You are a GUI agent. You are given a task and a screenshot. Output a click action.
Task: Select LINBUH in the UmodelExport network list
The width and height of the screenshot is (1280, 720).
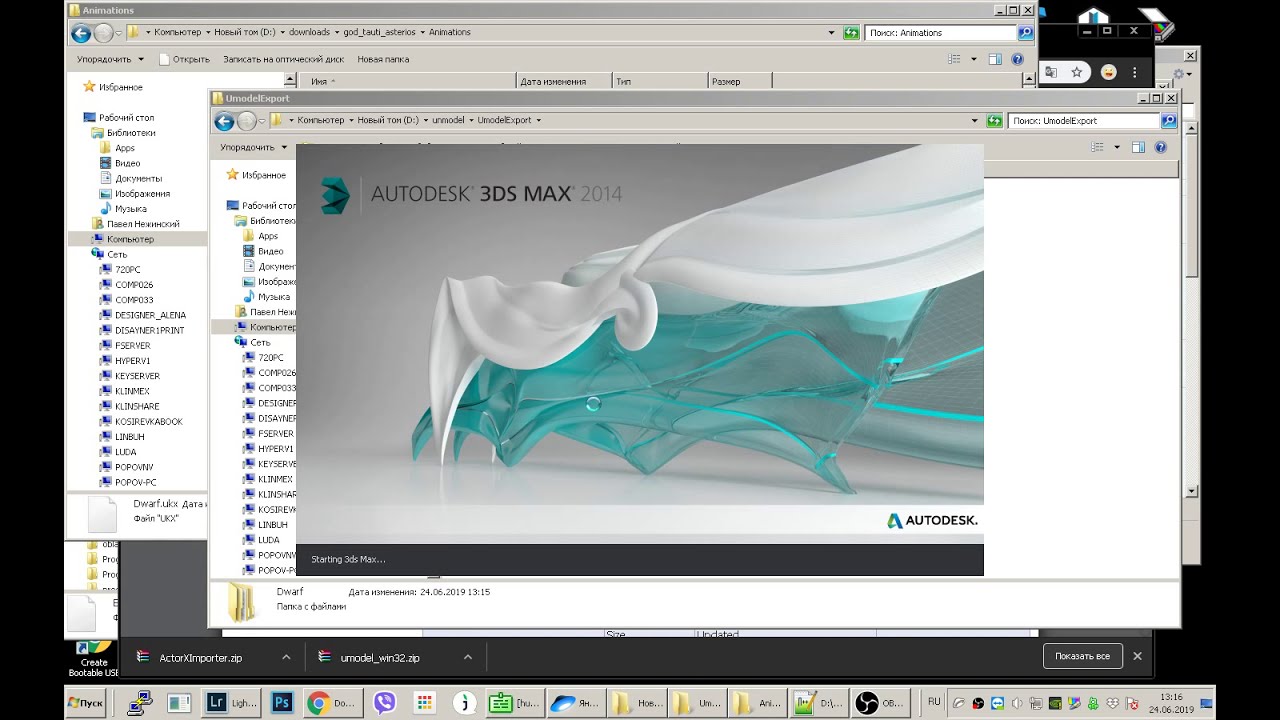click(x=273, y=525)
